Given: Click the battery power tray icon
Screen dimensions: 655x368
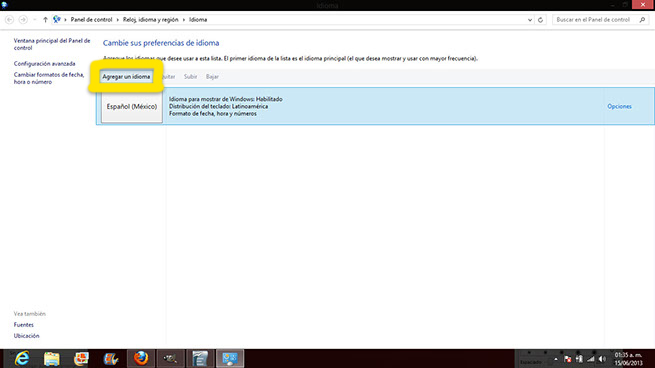Looking at the screenshot, I should coord(579,359).
